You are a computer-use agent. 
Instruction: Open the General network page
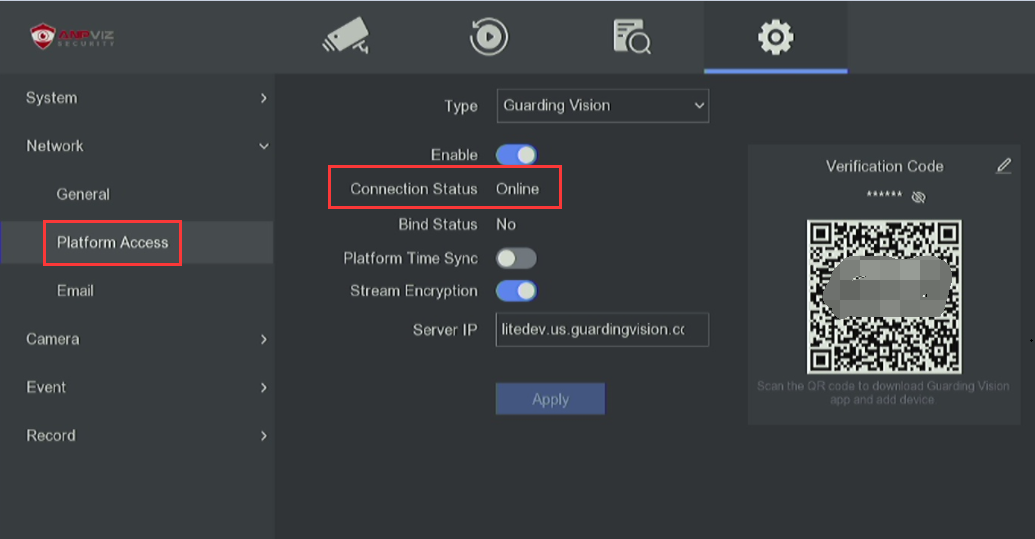[x=83, y=194]
